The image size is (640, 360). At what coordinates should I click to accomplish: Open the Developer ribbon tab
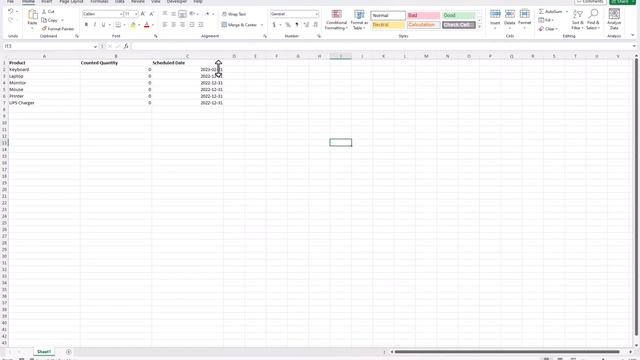(177, 2)
